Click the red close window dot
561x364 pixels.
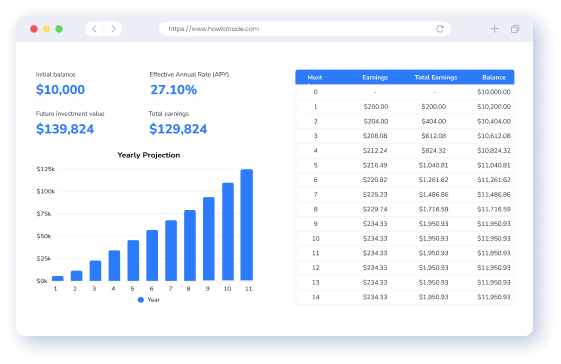(x=34, y=29)
